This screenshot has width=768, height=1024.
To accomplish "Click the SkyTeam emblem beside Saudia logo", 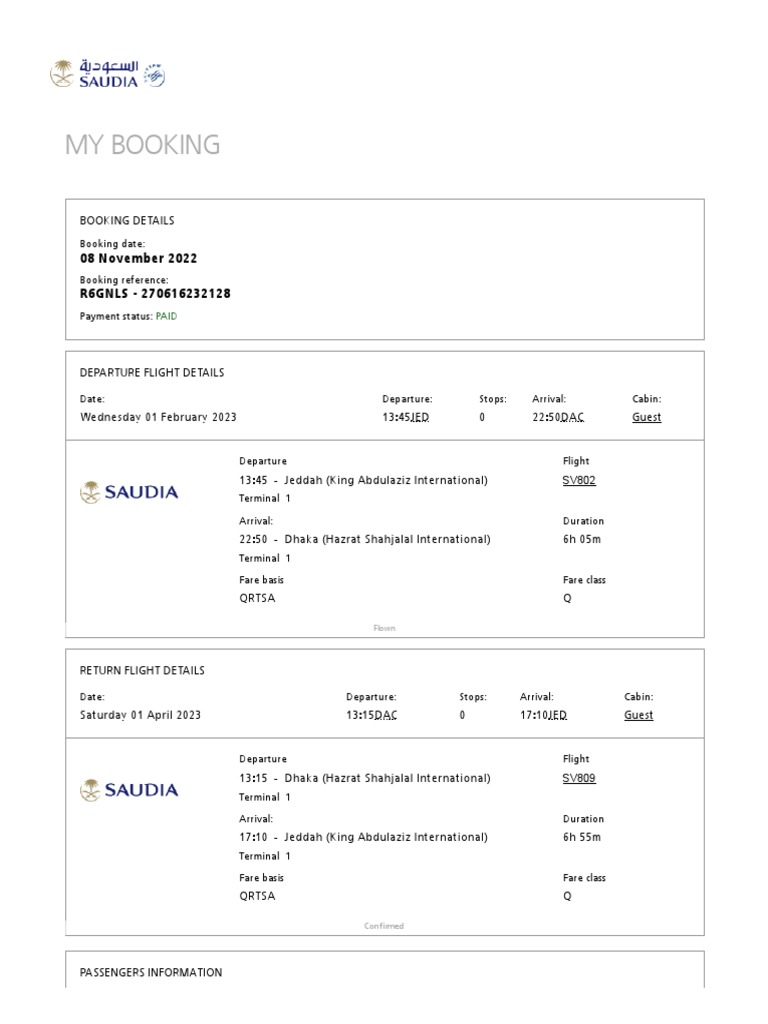I will [x=155, y=75].
